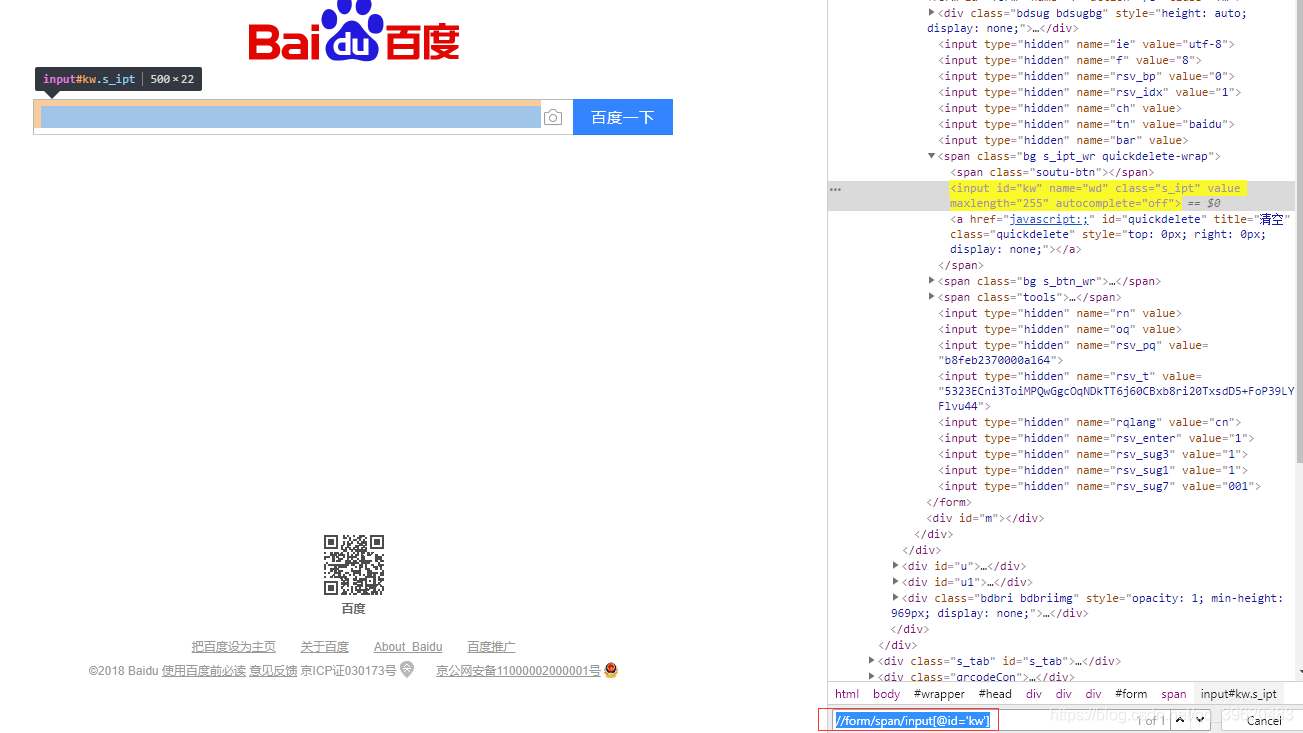Open the 京公网安备11000002000001号 link

(518, 671)
